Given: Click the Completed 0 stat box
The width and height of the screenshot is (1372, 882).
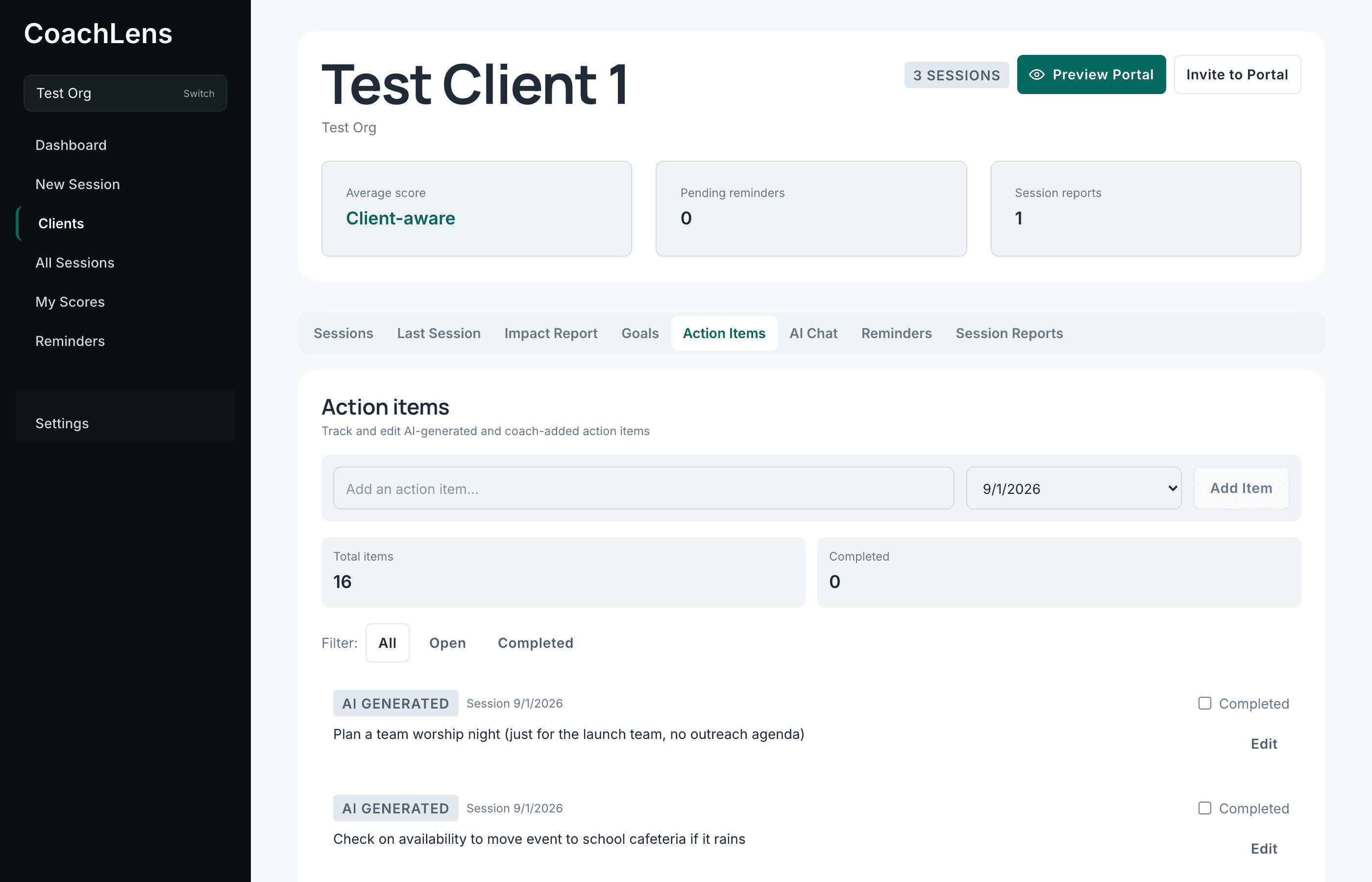Looking at the screenshot, I should 1059,572.
